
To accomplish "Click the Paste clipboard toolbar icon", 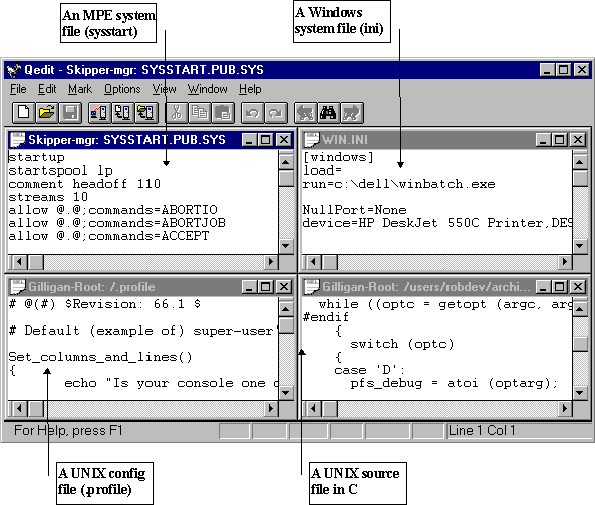I will coord(223,113).
